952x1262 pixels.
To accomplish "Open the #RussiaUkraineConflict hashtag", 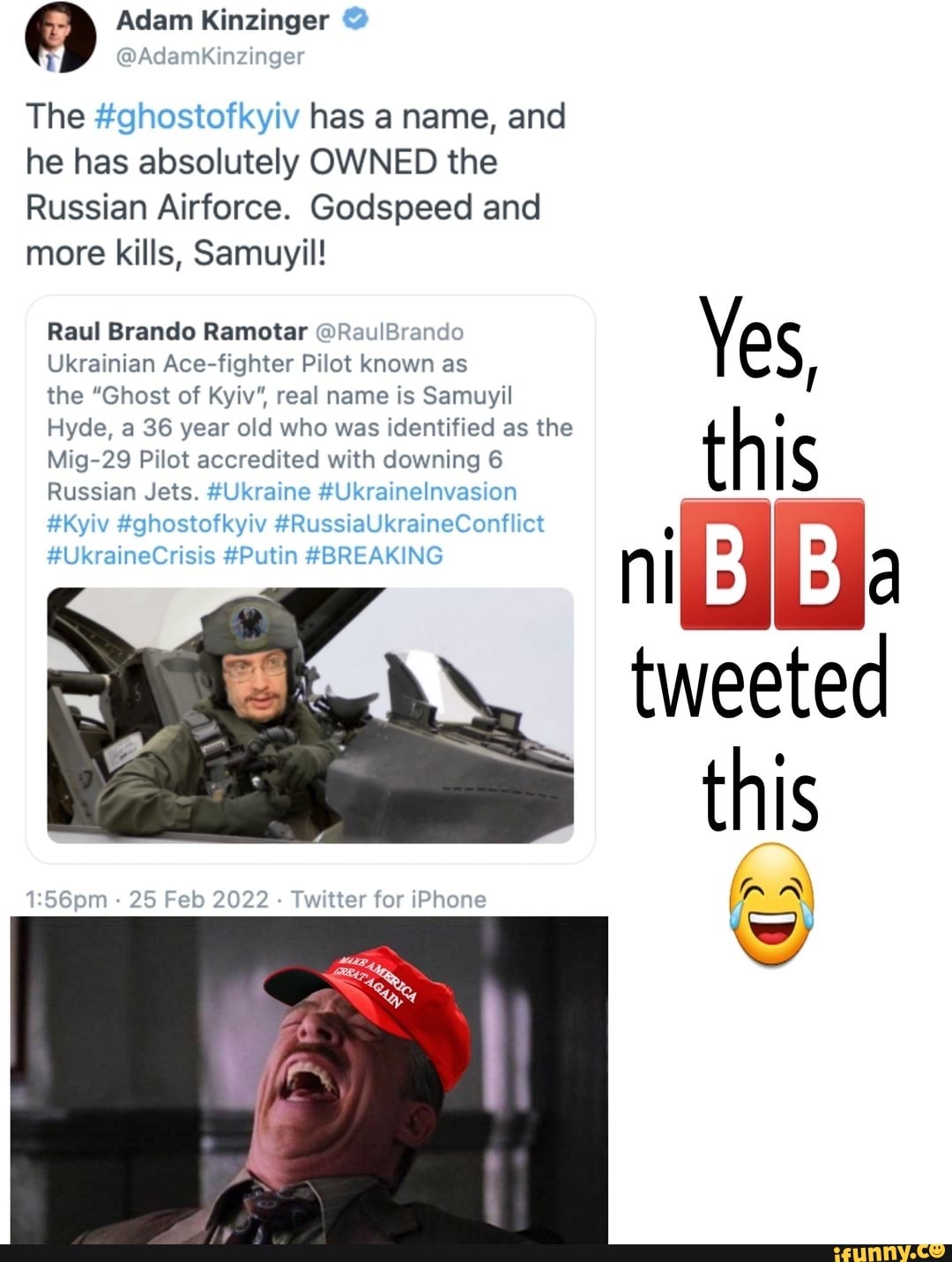I will tap(410, 524).
